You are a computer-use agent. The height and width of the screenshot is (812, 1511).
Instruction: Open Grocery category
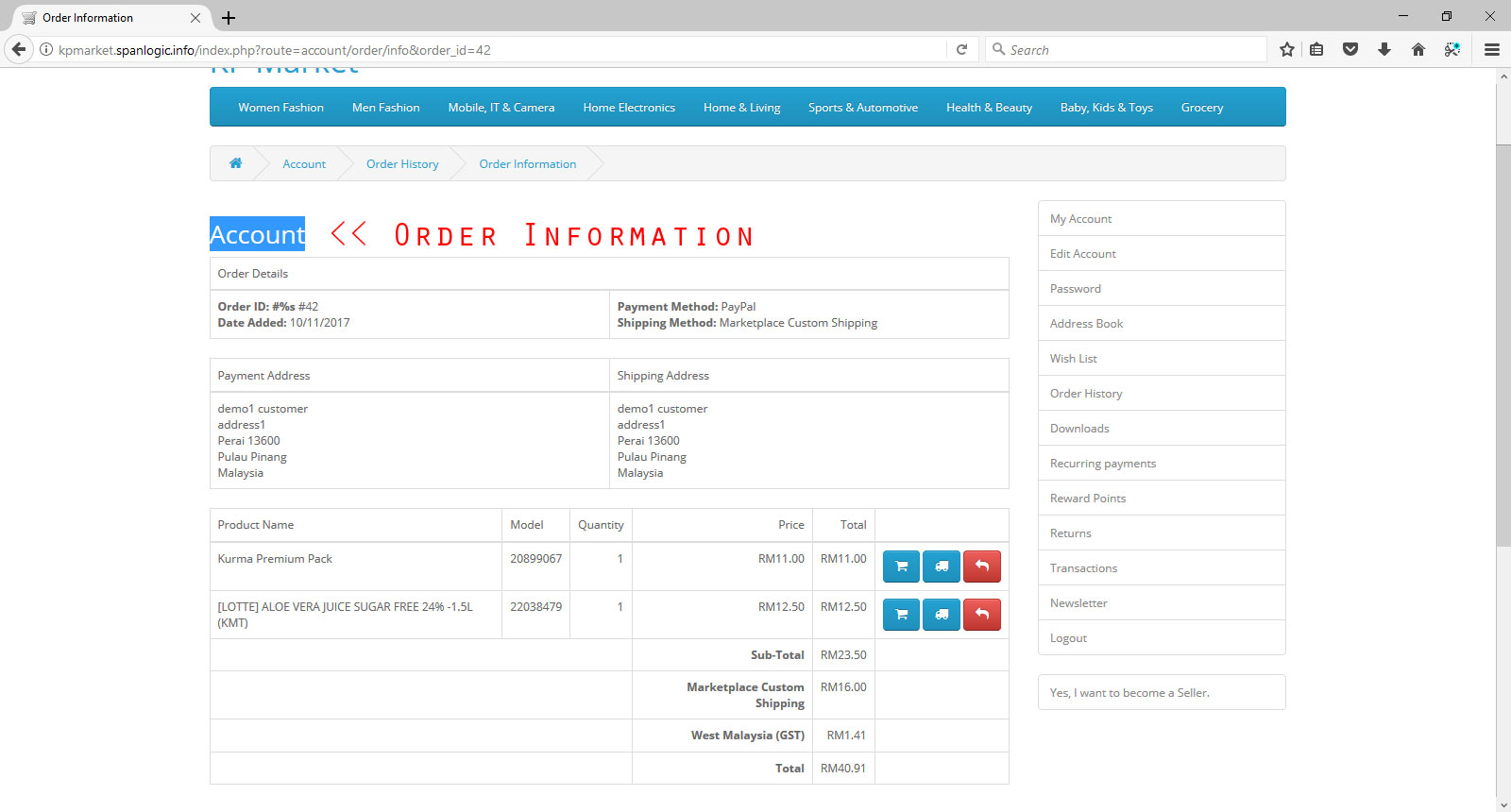pos(1202,108)
